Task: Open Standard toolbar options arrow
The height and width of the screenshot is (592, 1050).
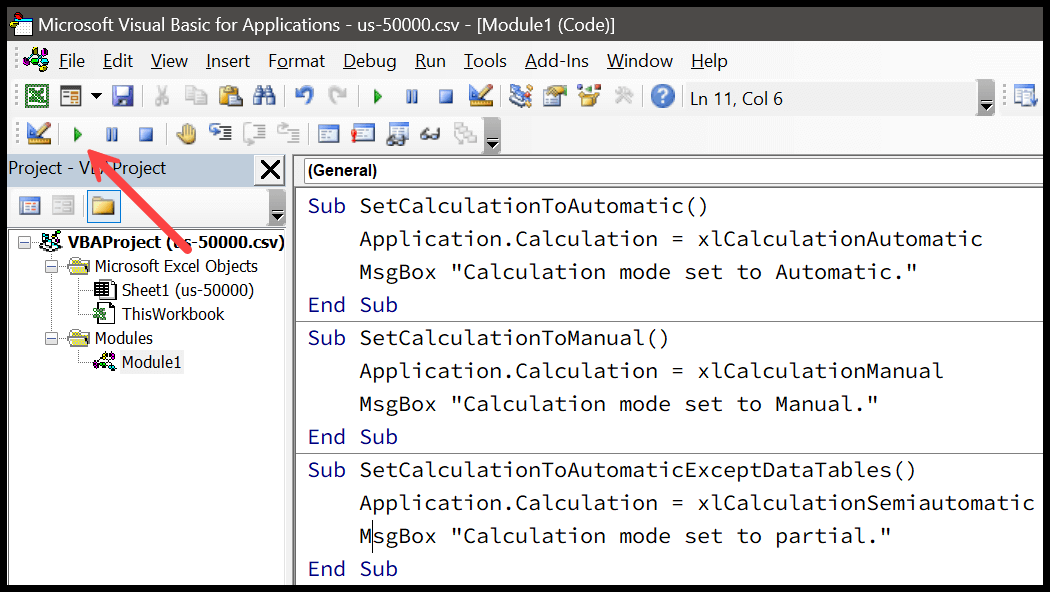Action: (986, 98)
